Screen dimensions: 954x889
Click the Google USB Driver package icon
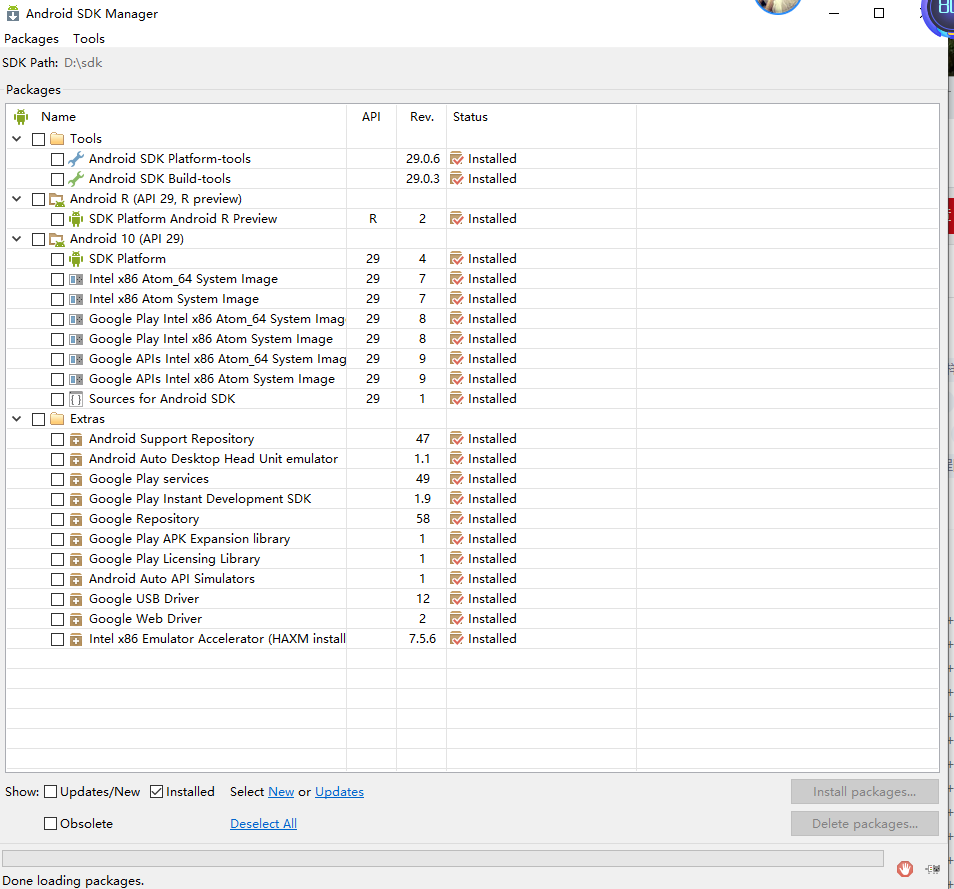click(x=76, y=600)
